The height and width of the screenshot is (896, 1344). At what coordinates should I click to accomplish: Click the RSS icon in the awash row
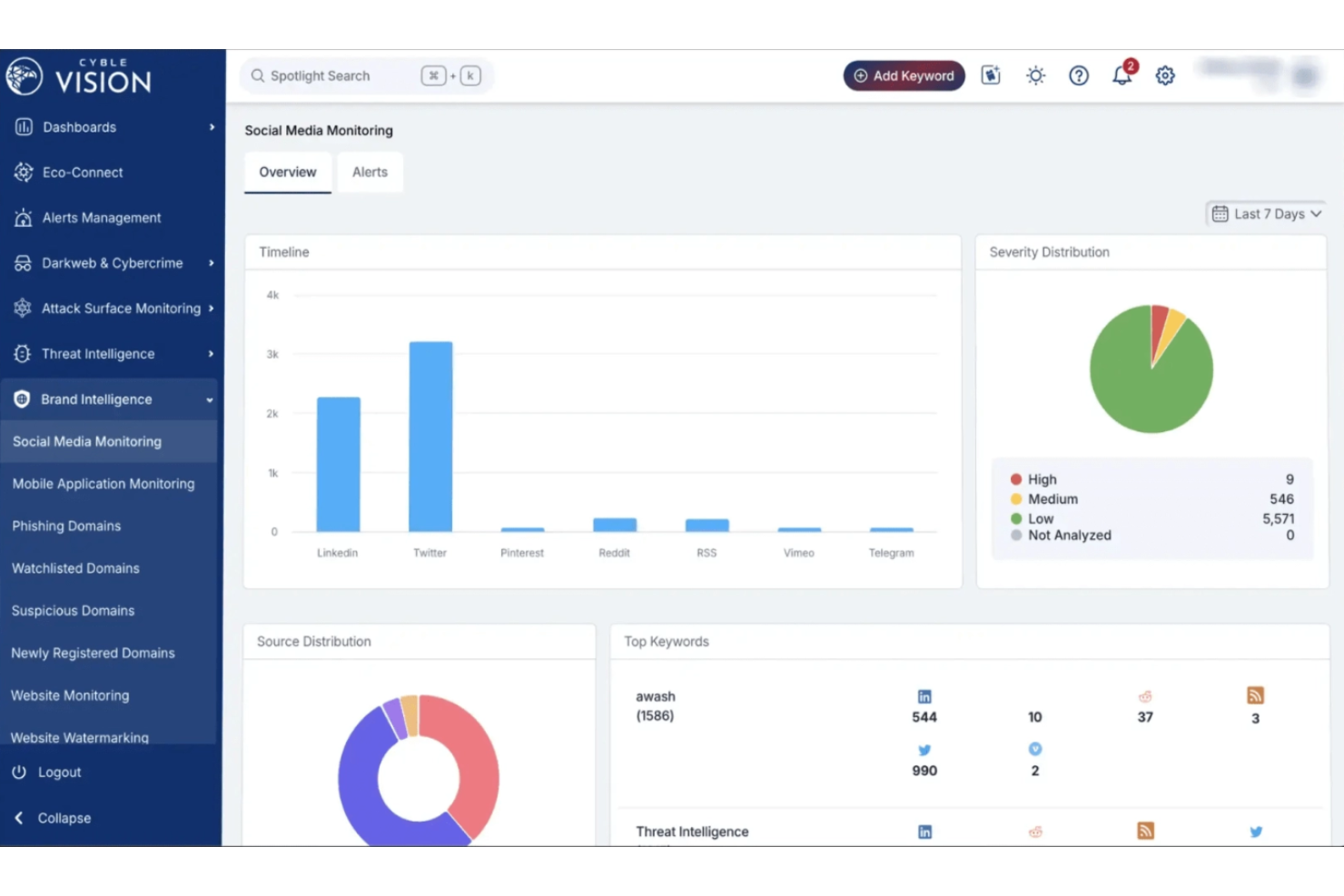(x=1255, y=695)
